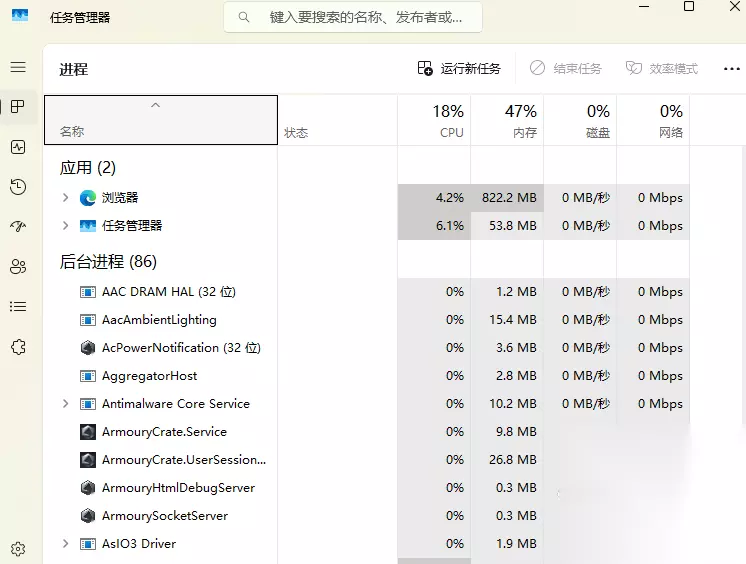Sort by the 磁盘 disk column header
Screen dimensions: 746x564
coord(580,120)
